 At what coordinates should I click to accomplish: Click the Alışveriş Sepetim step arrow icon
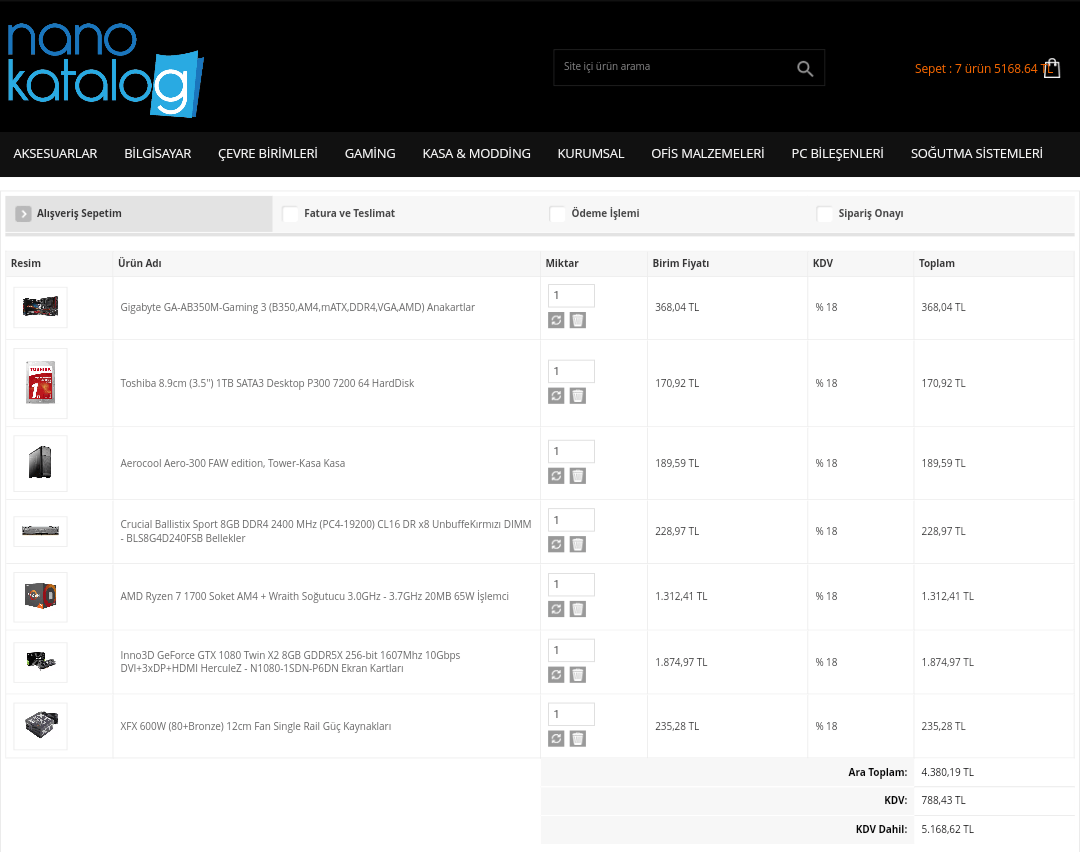click(x=23, y=214)
